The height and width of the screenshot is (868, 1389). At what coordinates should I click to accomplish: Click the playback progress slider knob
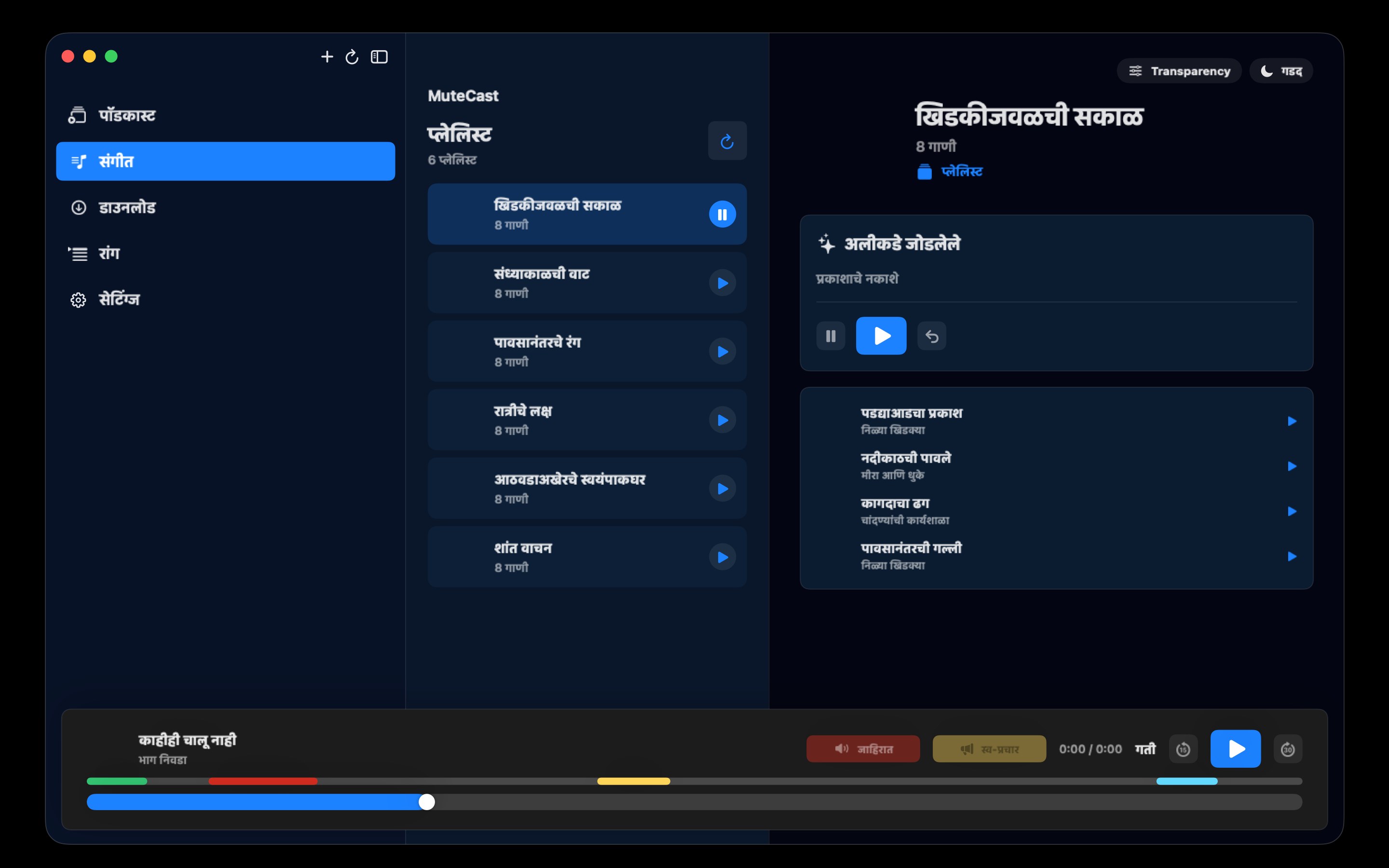pos(426,802)
